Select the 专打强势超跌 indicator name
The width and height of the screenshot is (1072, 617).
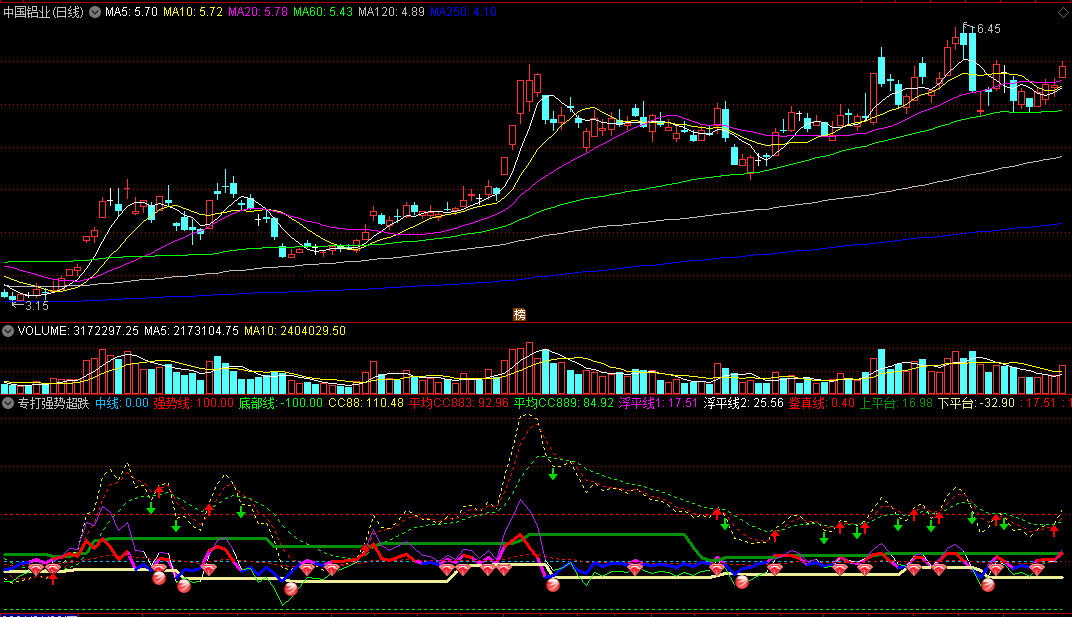53,404
